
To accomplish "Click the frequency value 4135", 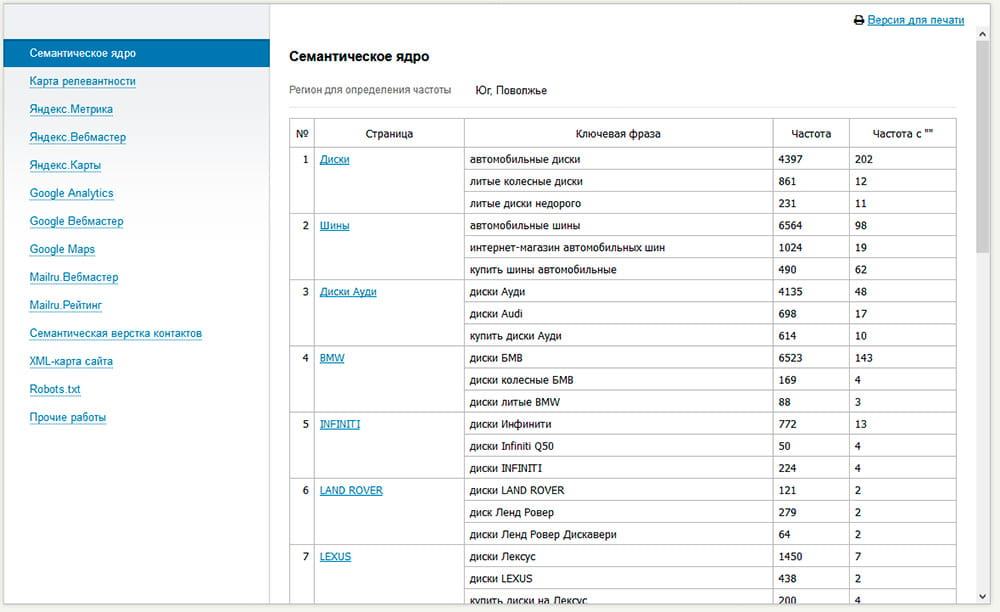I will [790, 292].
